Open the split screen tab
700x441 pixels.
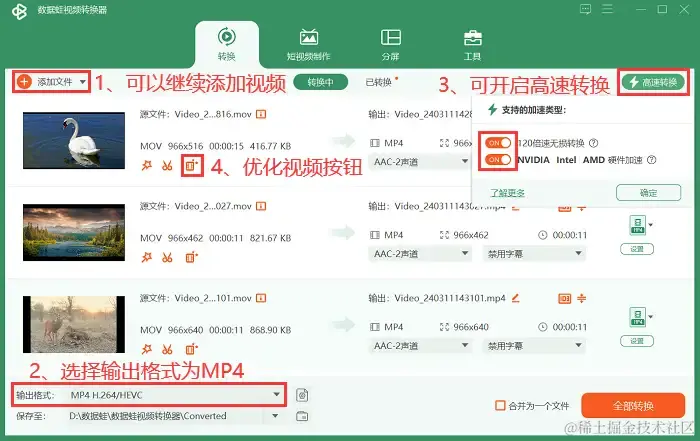point(391,45)
